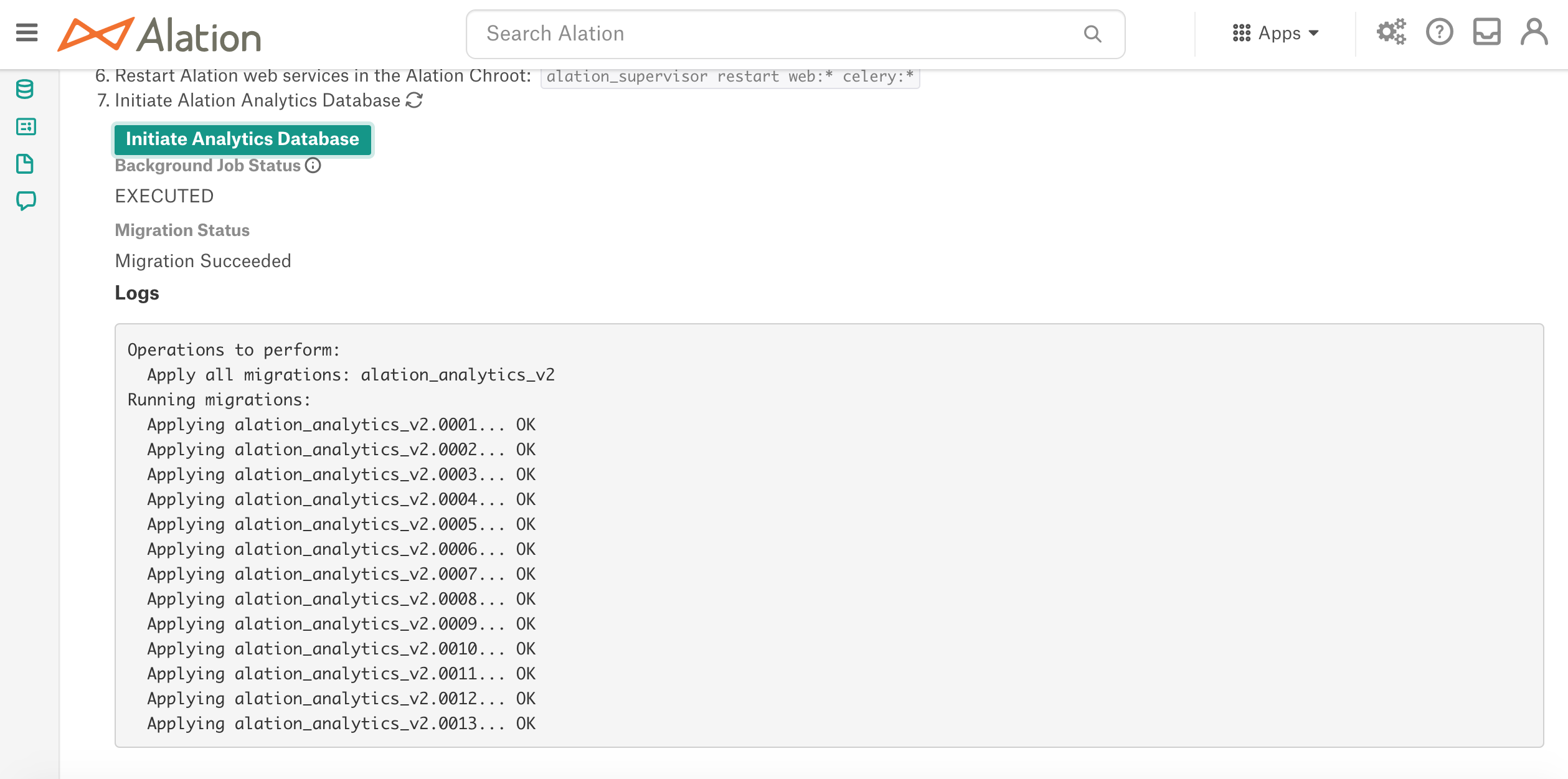The image size is (1568, 779).
Task: Open the articles document sidebar icon
Action: coord(25,164)
